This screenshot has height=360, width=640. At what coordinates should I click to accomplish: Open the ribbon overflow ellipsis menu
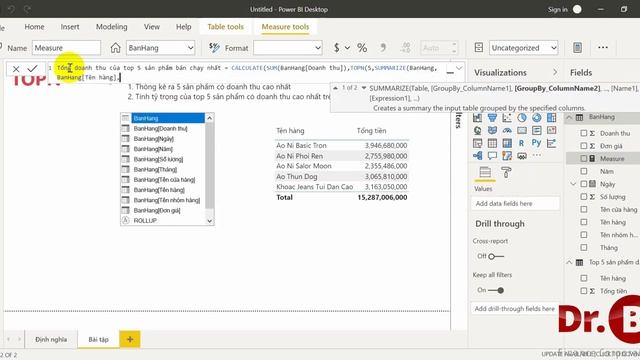(x=603, y=48)
